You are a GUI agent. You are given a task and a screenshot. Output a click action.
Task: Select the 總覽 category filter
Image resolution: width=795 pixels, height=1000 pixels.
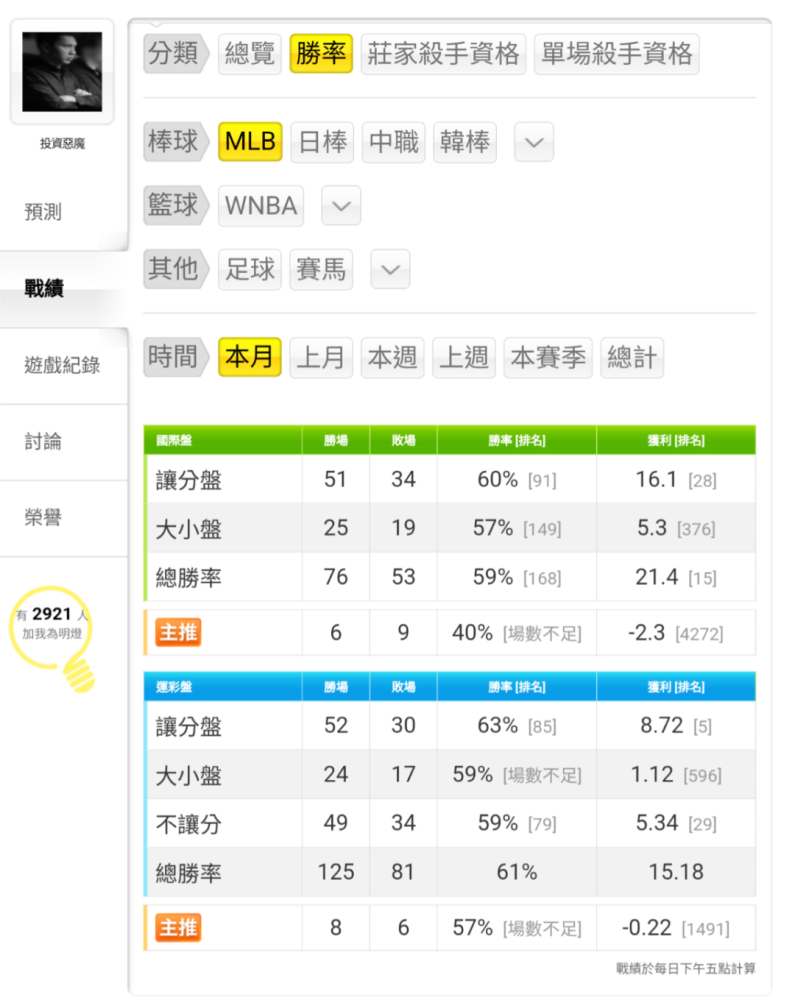click(249, 54)
